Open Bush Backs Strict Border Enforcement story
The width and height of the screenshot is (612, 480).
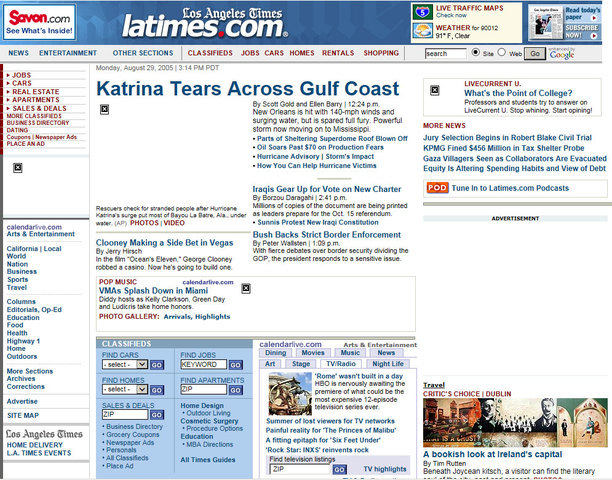327,235
